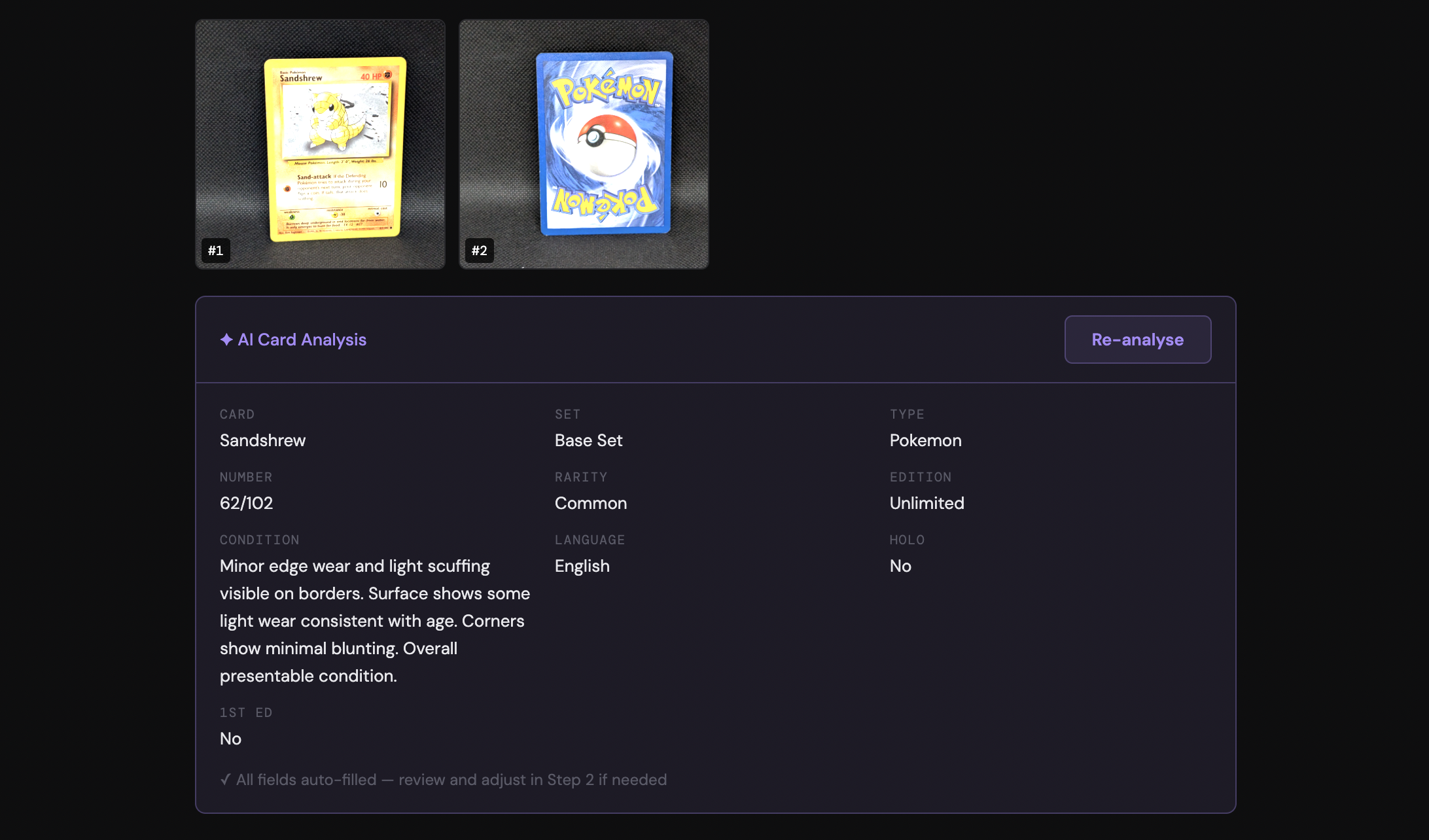Click the Re-analyse button
Screen dimensions: 1429x840
(x=1137, y=340)
